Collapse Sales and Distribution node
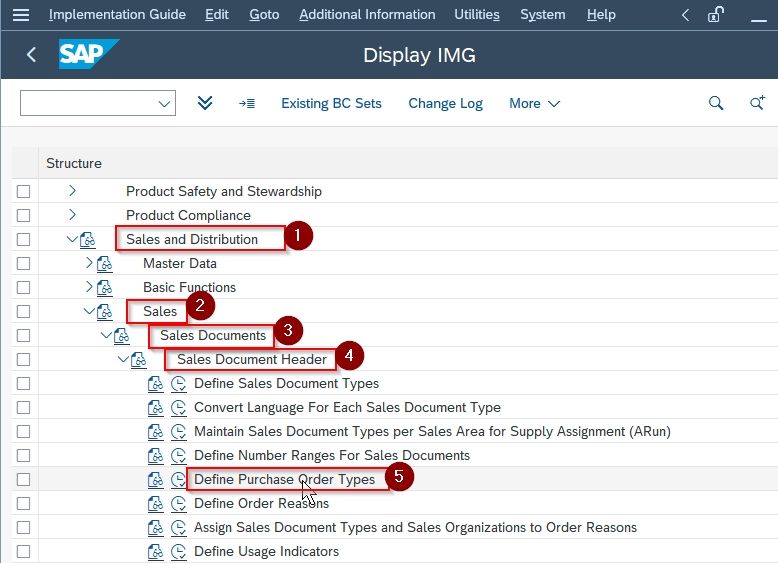Viewport: 778px width, 563px height. [72, 239]
